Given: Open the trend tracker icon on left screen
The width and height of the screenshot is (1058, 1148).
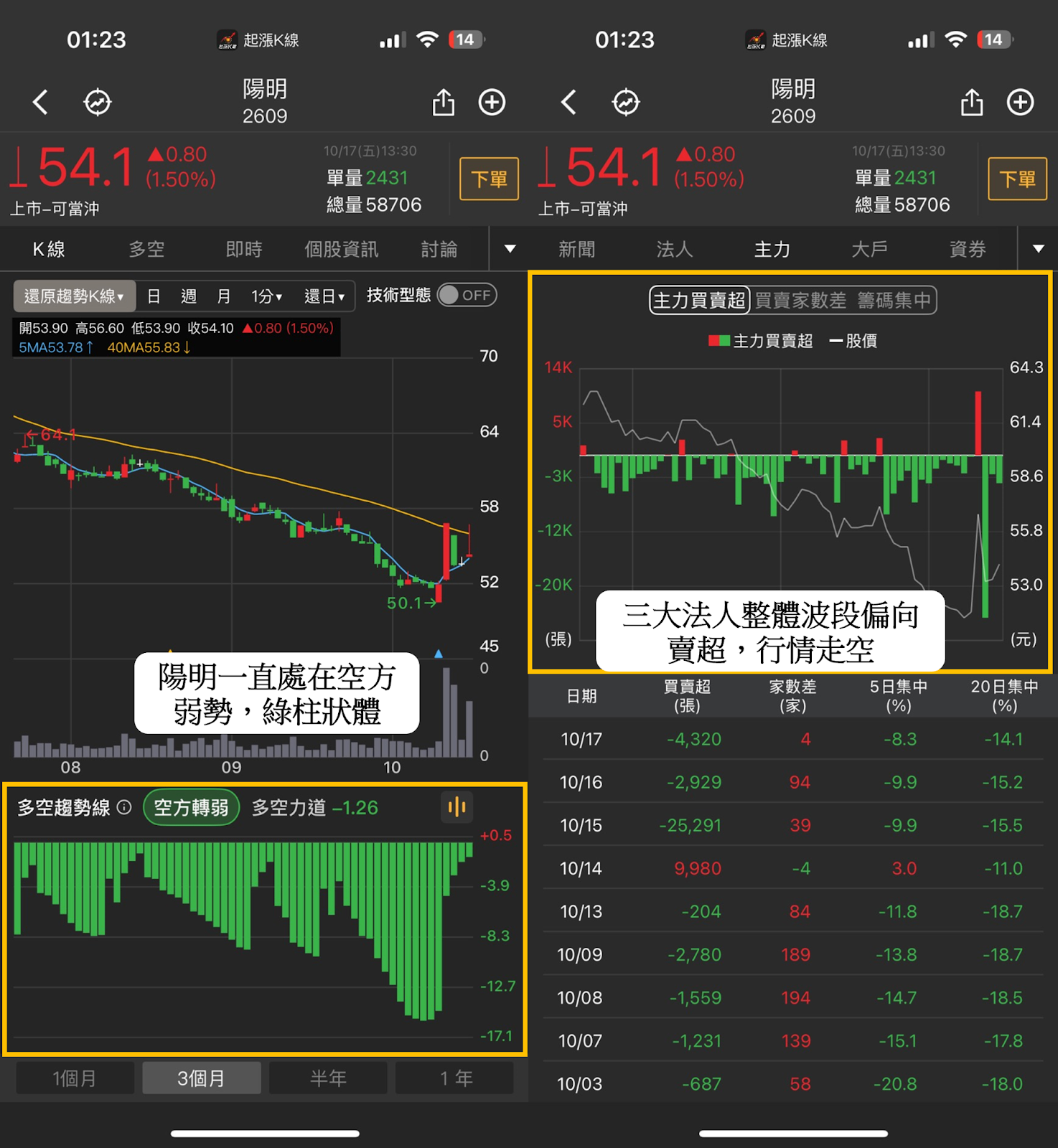Looking at the screenshot, I should 98,102.
